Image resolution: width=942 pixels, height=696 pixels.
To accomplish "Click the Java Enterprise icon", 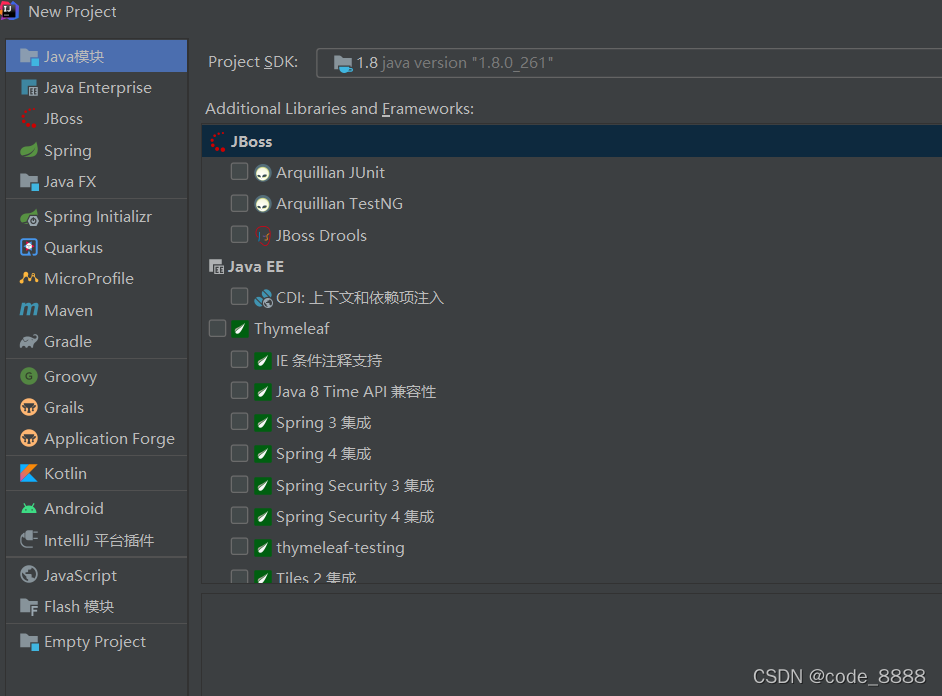I will point(29,88).
